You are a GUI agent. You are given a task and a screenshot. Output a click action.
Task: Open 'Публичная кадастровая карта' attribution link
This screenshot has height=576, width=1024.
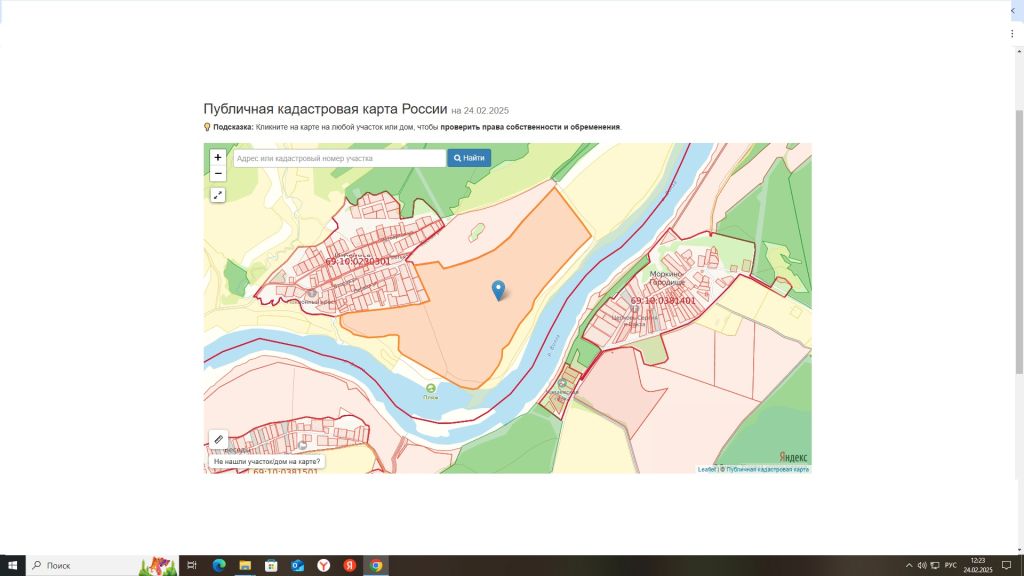(x=767, y=469)
